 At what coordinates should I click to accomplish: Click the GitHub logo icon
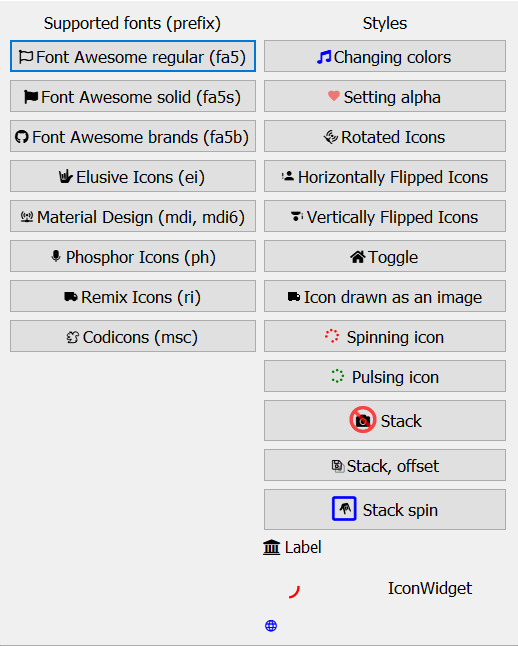click(x=22, y=137)
